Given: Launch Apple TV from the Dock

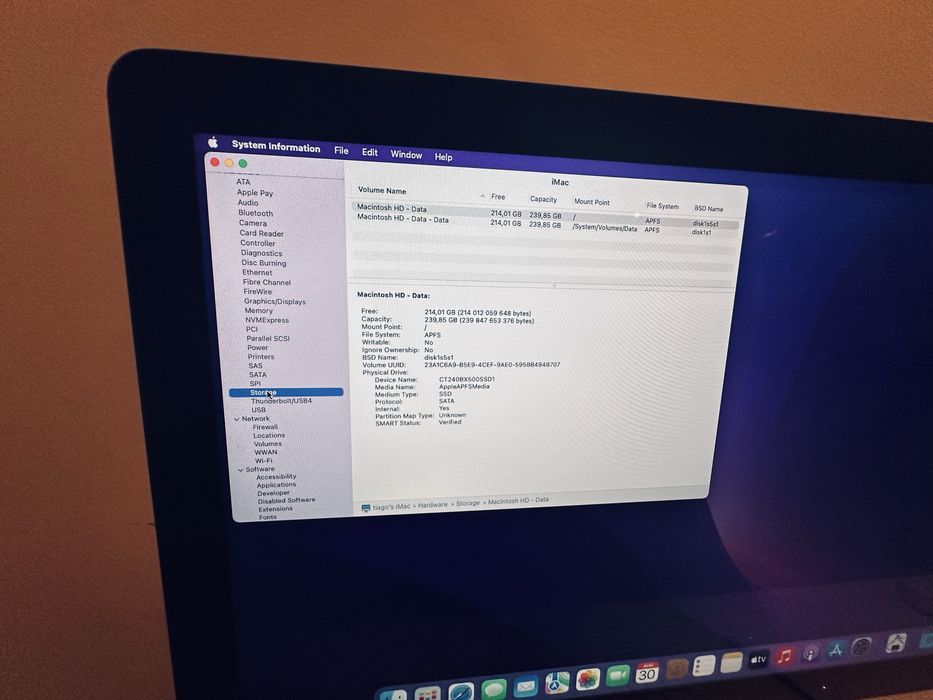Looking at the screenshot, I should (x=758, y=659).
